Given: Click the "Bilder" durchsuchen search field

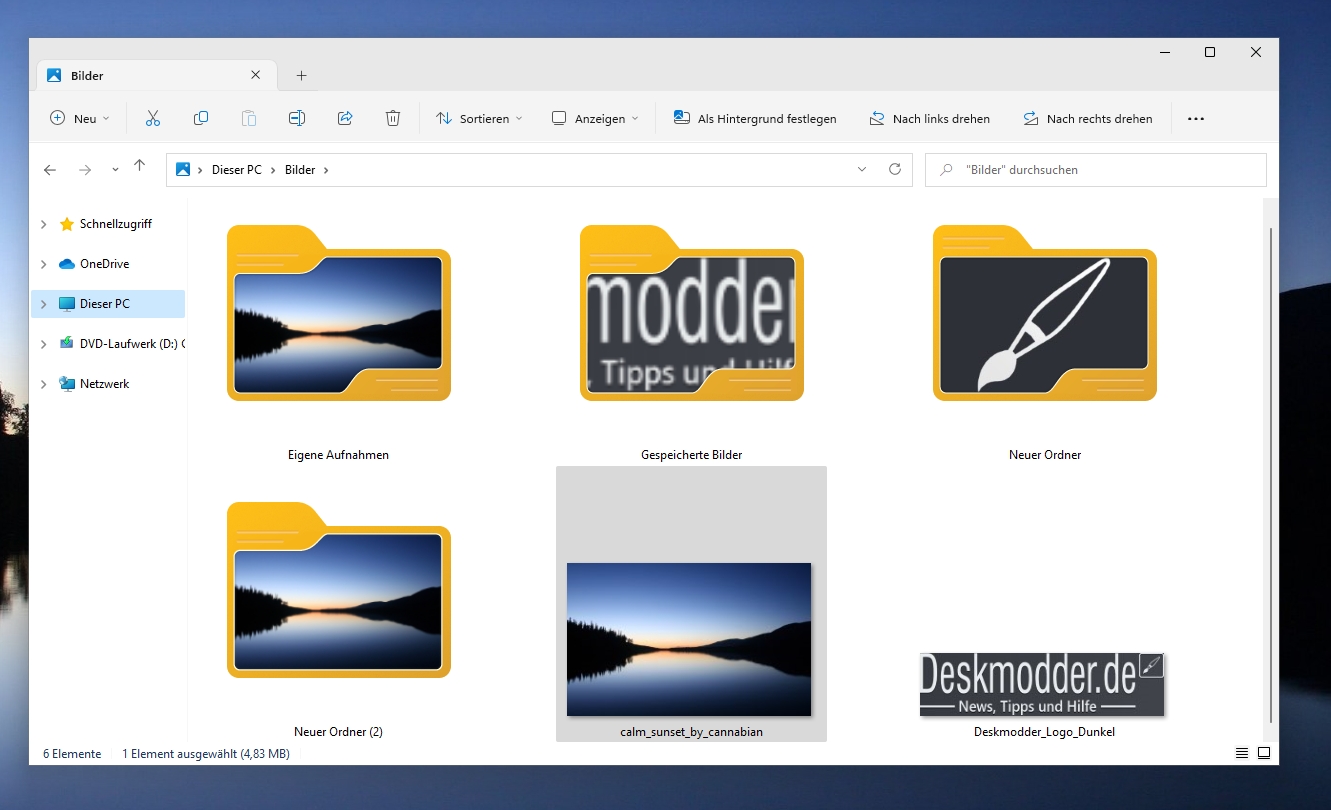Looking at the screenshot, I should 1096,170.
